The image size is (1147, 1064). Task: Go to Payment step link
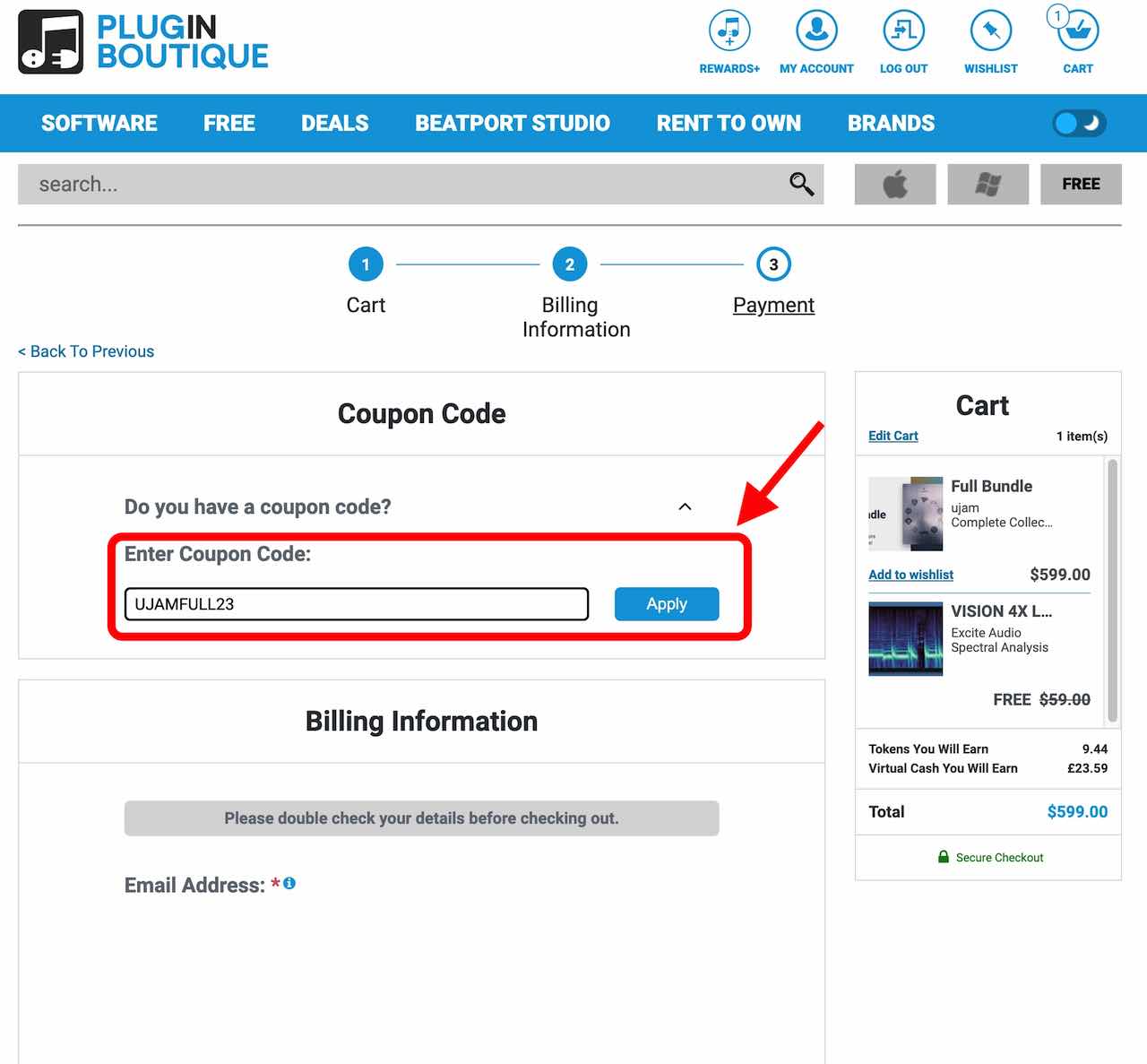[x=773, y=305]
